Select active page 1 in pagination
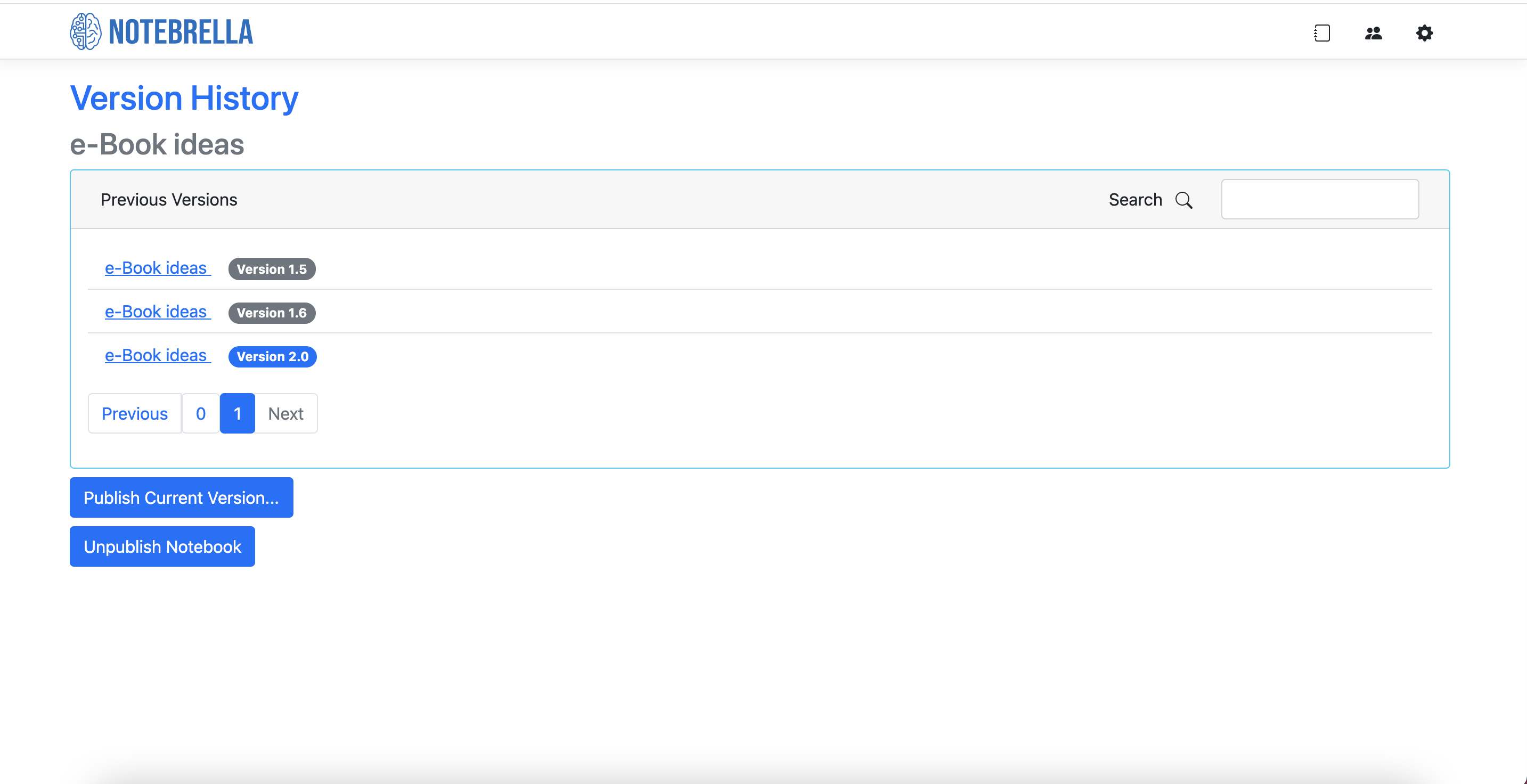The width and height of the screenshot is (1527, 784). pos(237,414)
